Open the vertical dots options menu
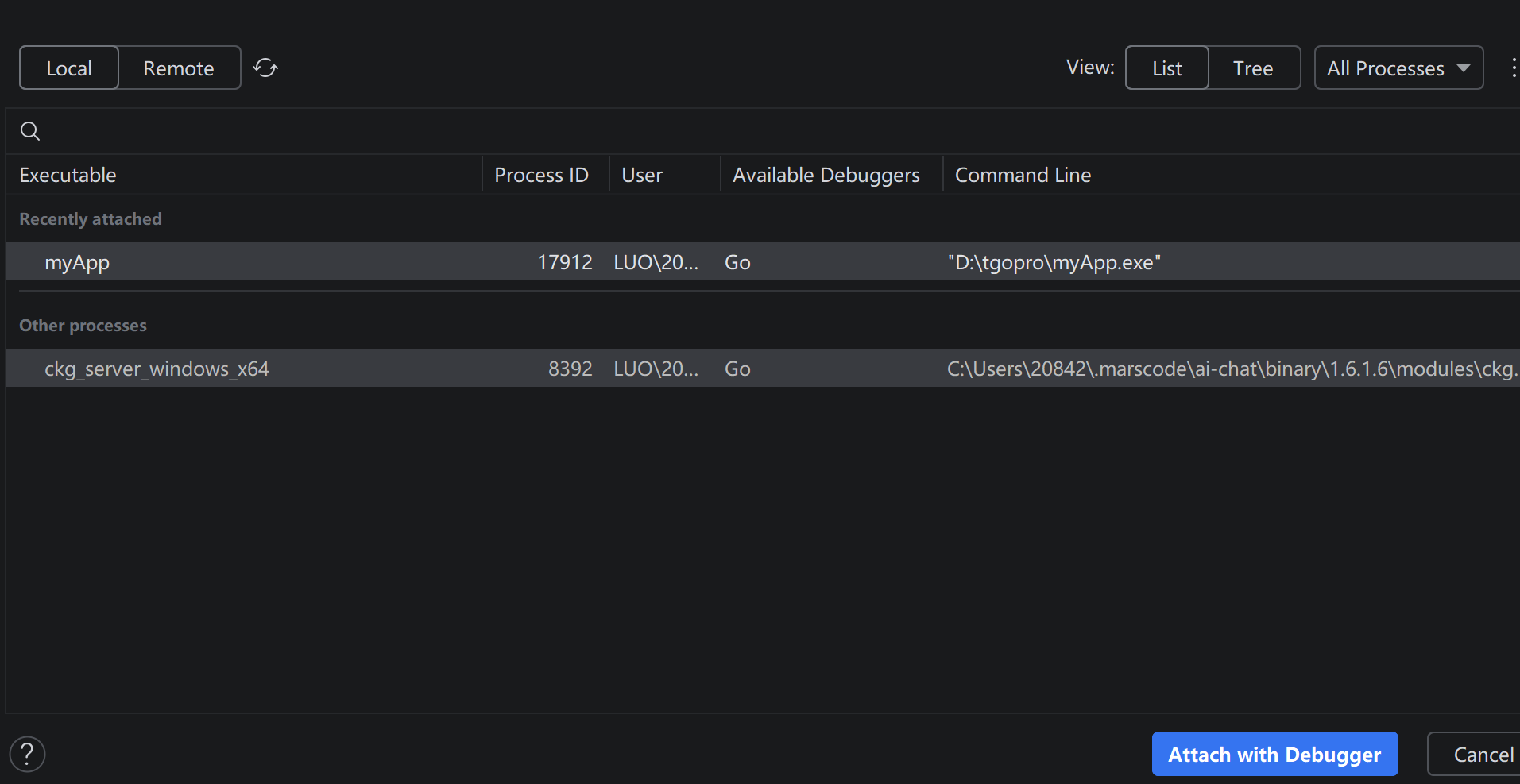This screenshot has width=1520, height=784. 1513,68
